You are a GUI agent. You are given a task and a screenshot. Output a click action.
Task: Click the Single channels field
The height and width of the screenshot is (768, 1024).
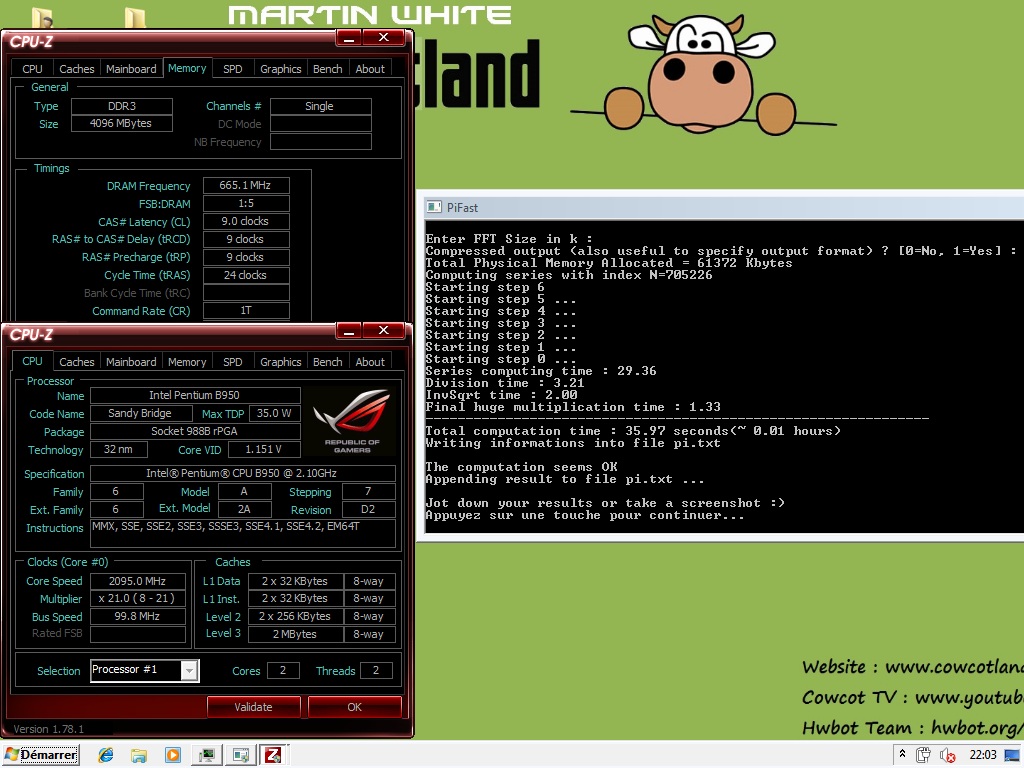point(321,106)
